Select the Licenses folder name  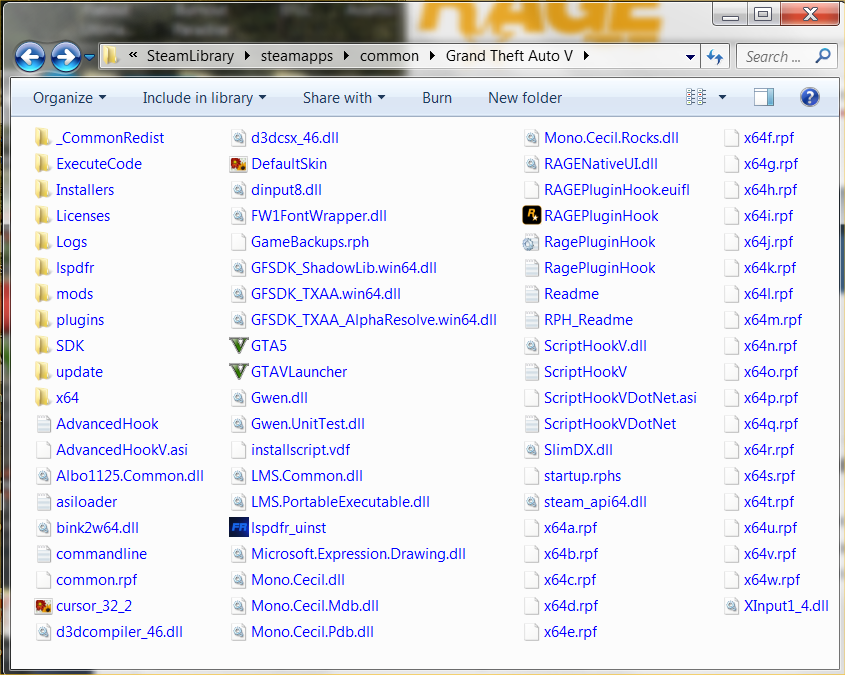(x=83, y=215)
